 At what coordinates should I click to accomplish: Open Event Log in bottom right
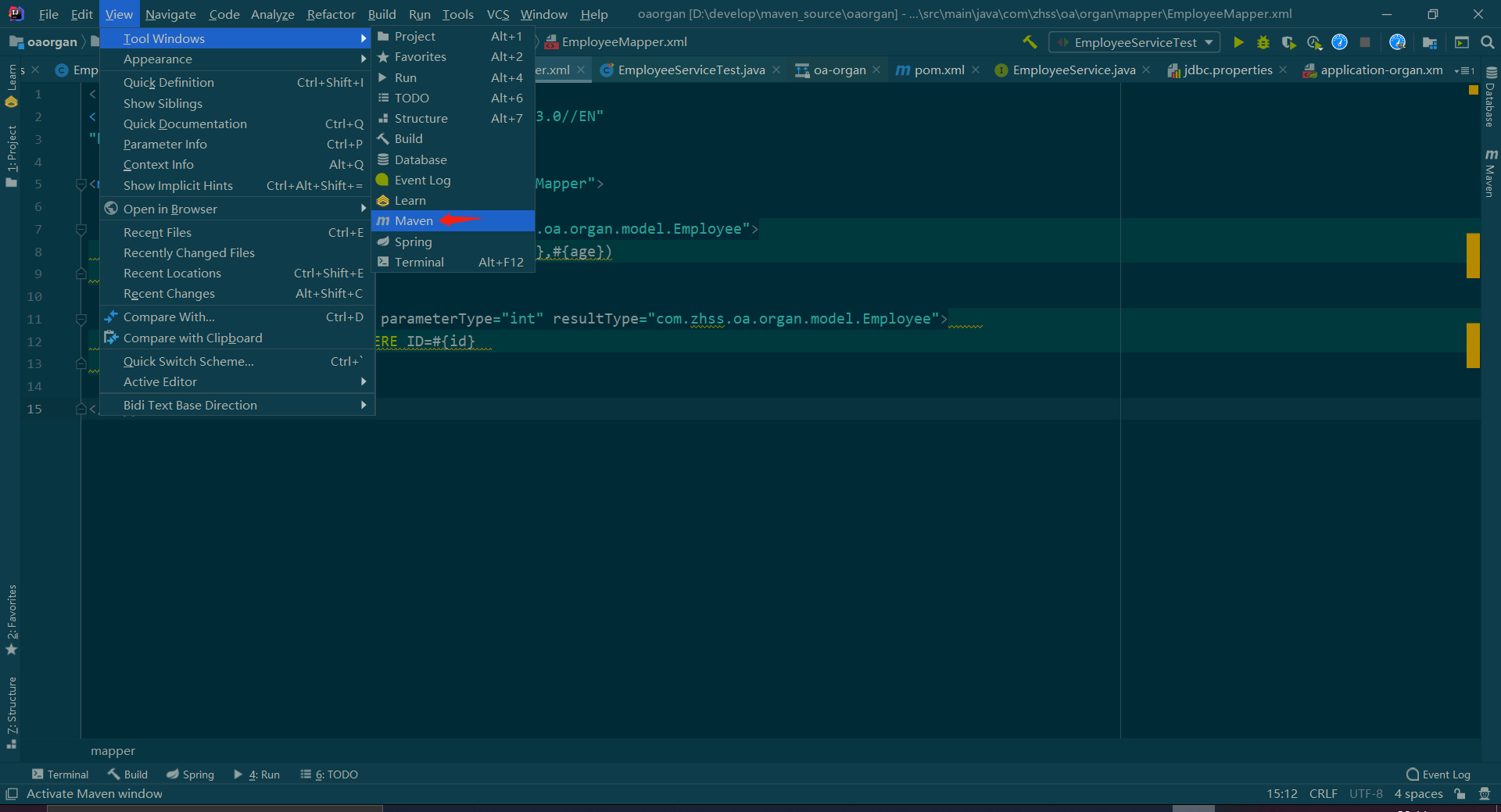tap(1438, 774)
